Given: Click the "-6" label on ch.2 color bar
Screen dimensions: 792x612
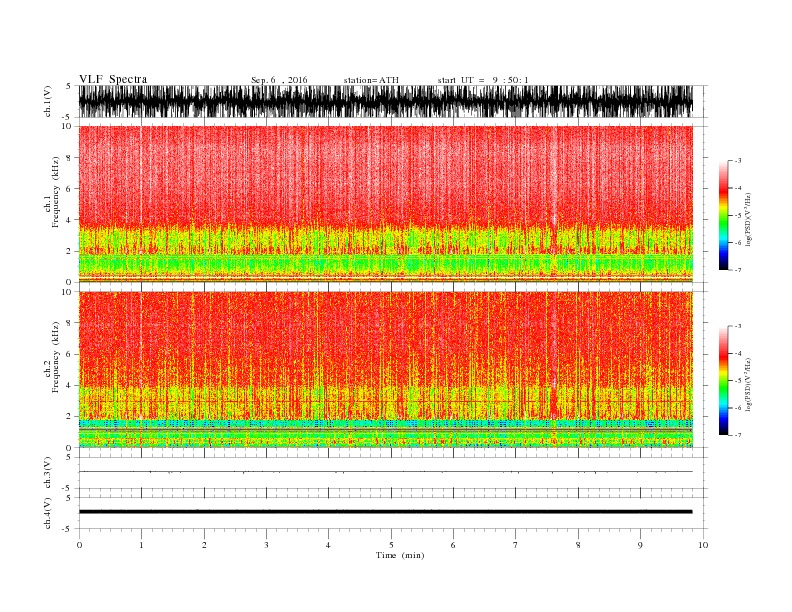Looking at the screenshot, I should click(x=738, y=408).
